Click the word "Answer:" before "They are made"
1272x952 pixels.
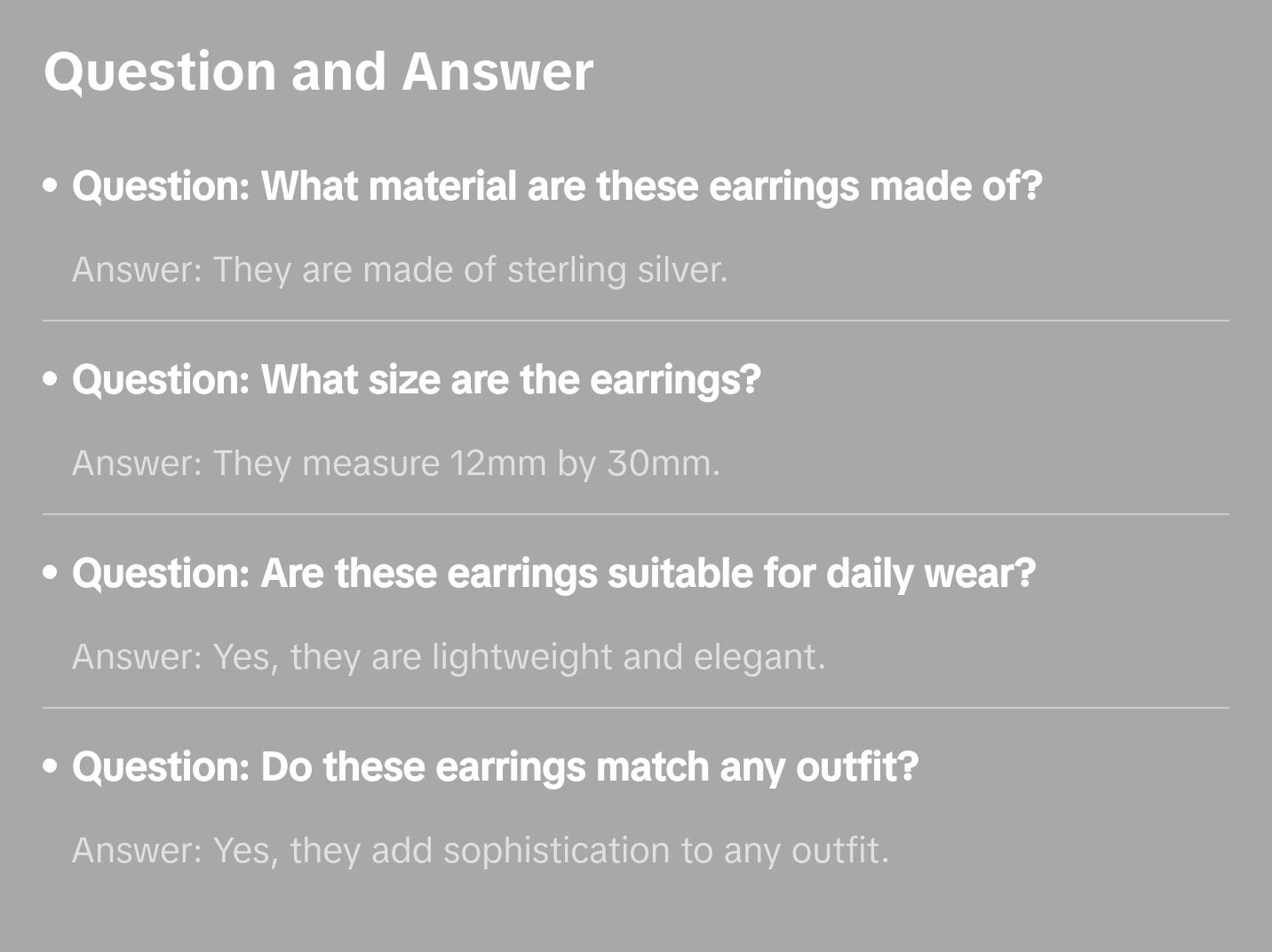click(138, 270)
